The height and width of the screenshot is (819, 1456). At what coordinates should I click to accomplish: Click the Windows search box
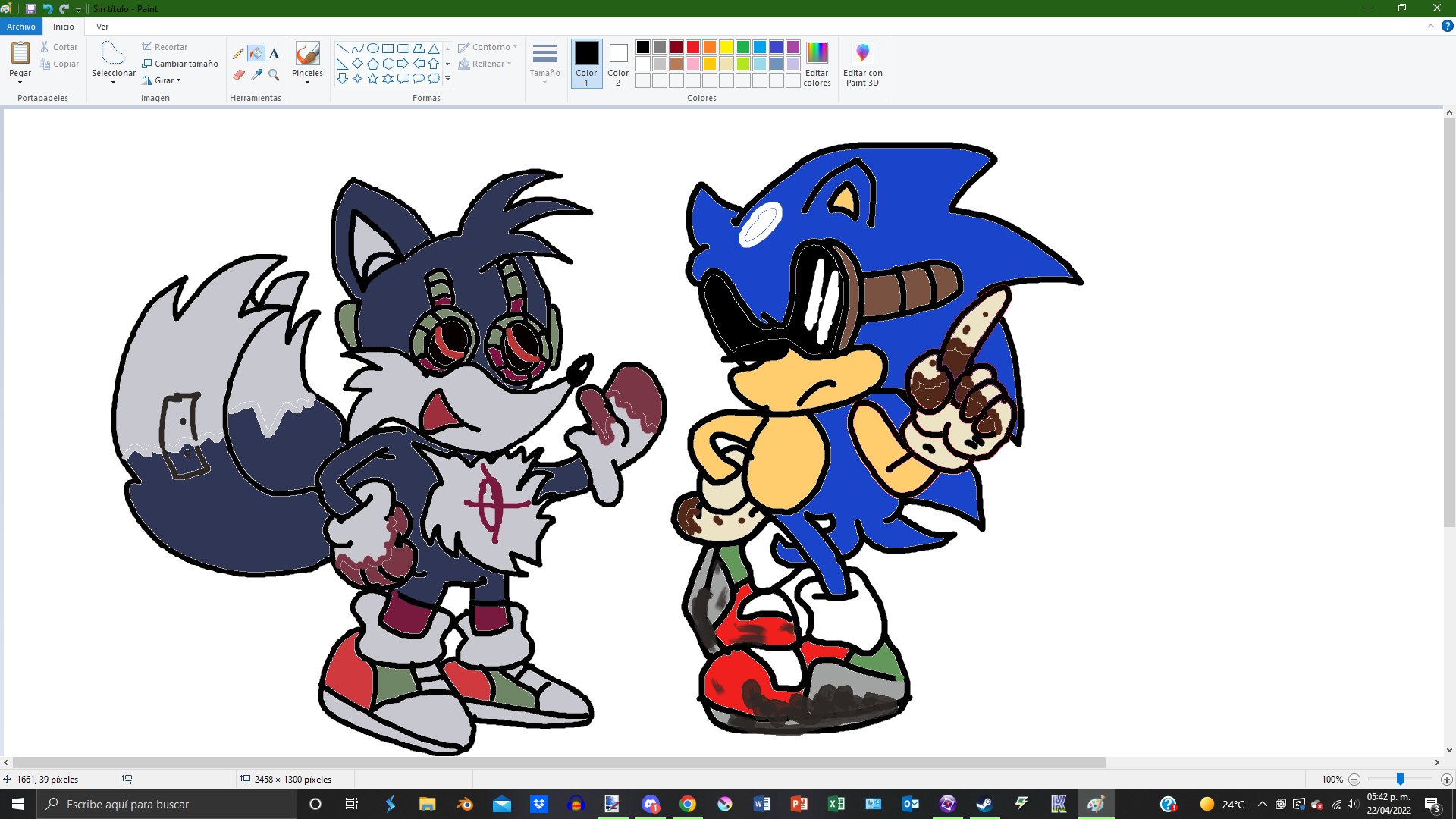pyautogui.click(x=167, y=804)
